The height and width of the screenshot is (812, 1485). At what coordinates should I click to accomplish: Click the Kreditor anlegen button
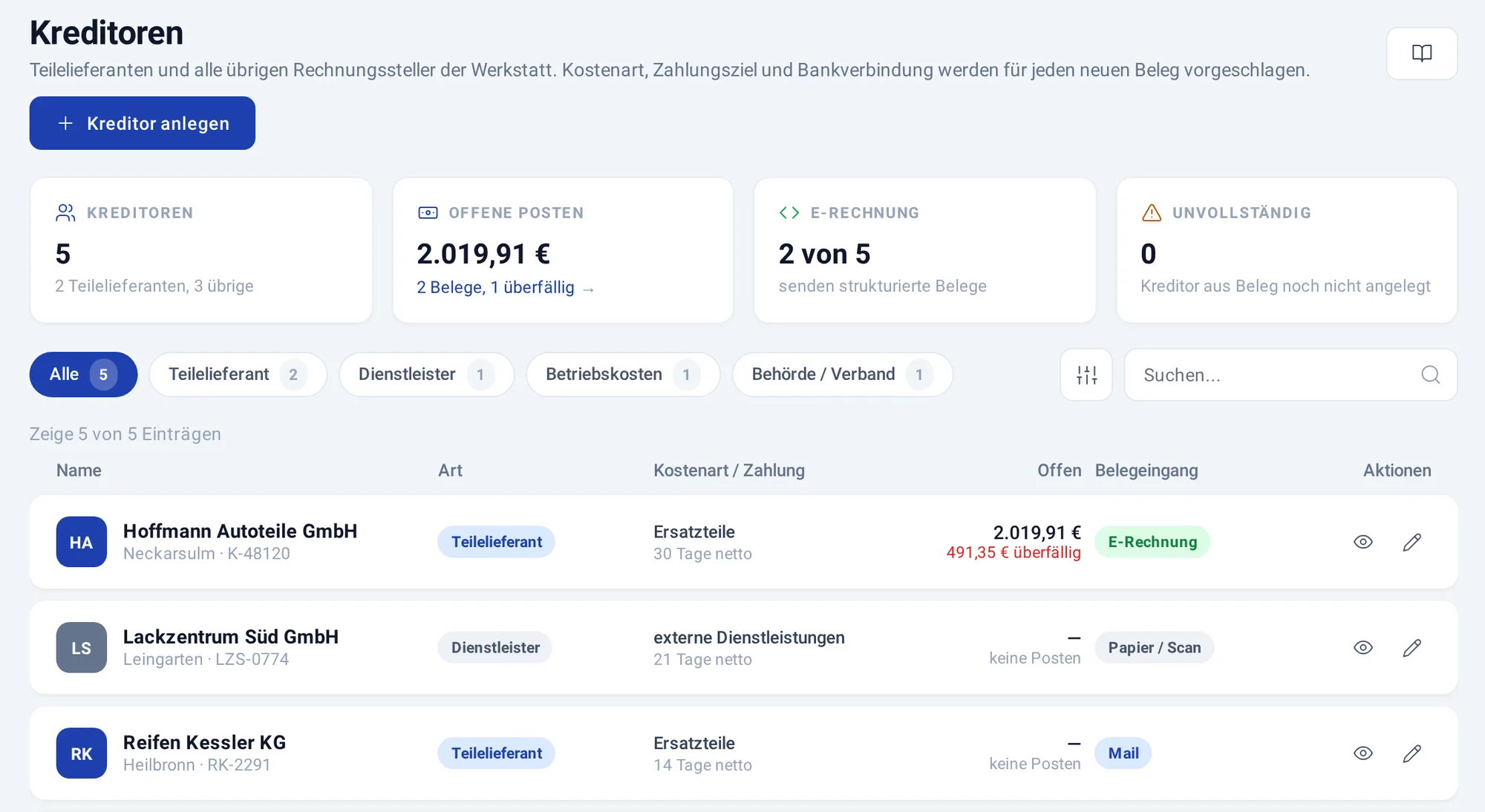tap(143, 123)
